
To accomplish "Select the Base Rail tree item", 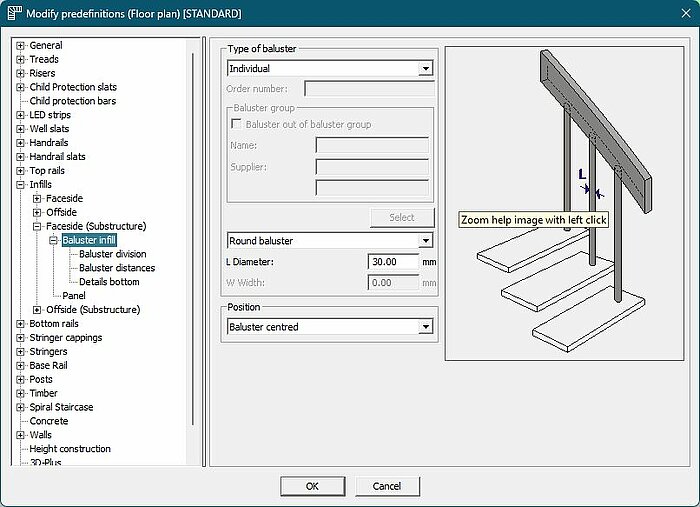I will tap(48, 366).
